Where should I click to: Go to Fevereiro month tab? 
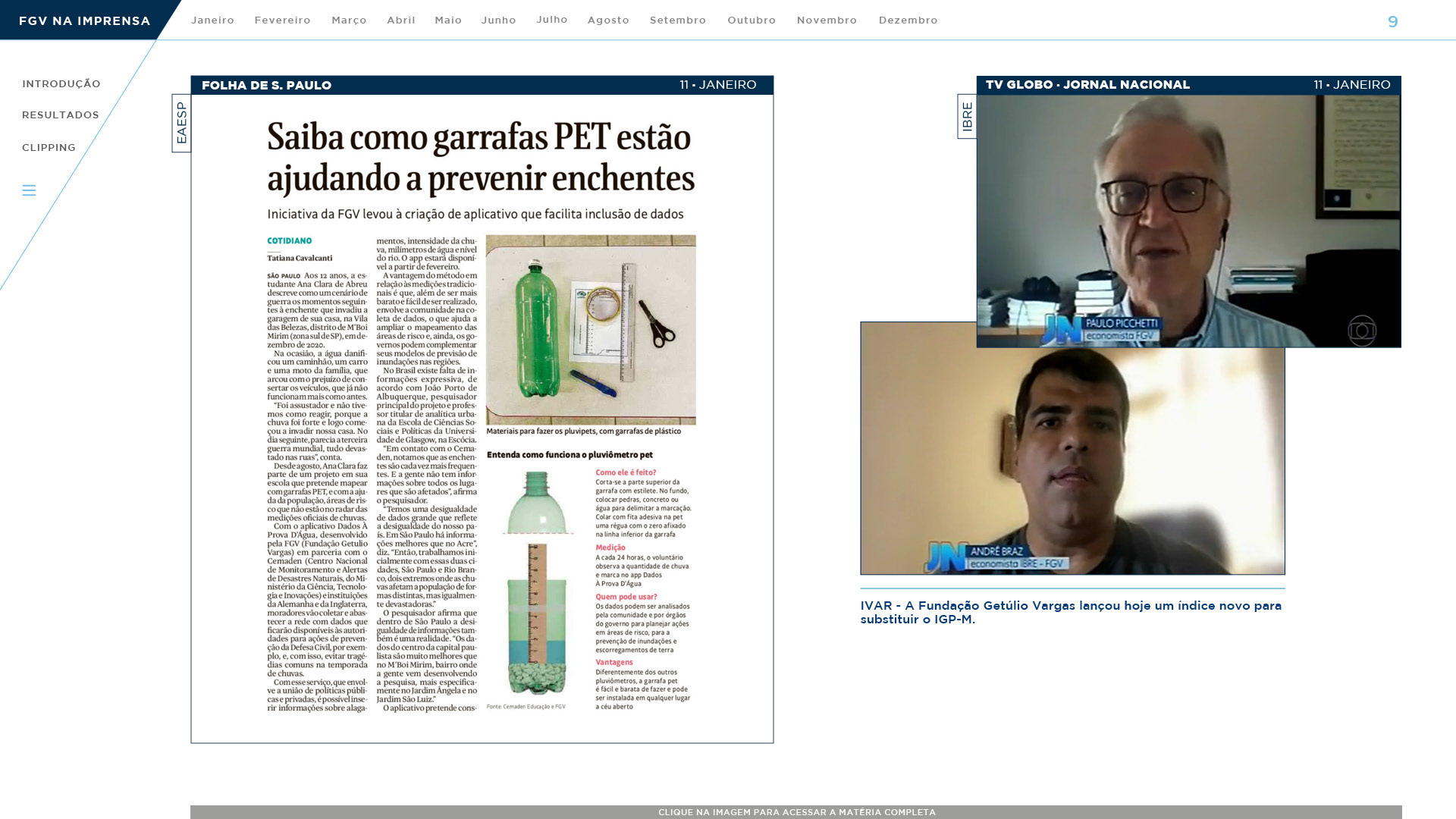[282, 20]
